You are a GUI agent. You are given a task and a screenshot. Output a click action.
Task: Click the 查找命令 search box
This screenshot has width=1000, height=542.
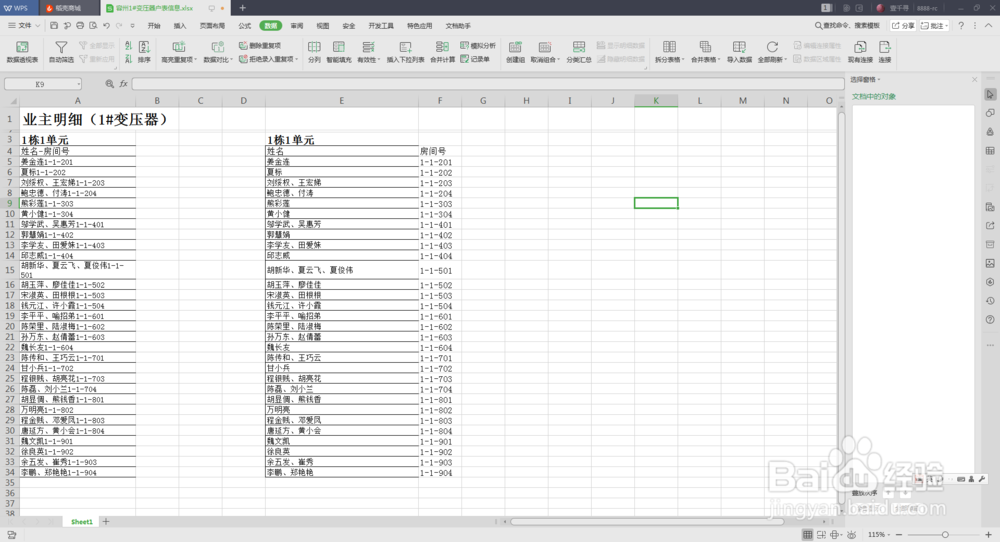847,26
